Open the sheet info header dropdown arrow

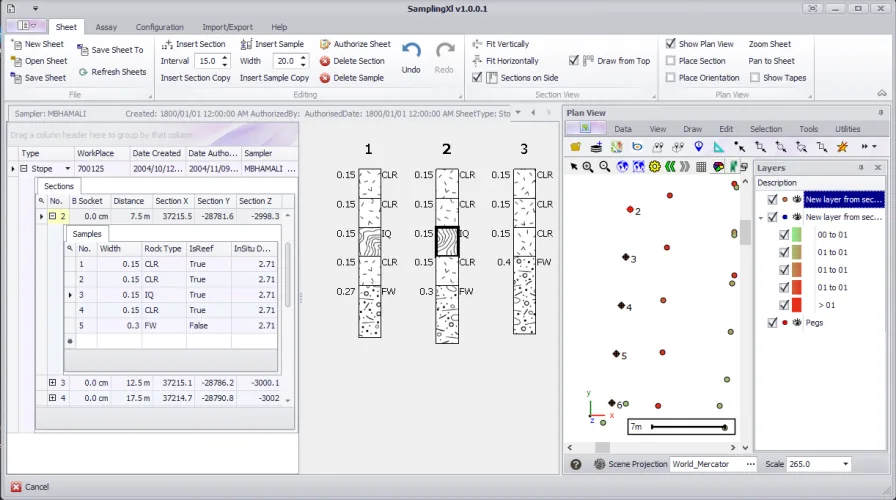pyautogui.click(x=518, y=113)
